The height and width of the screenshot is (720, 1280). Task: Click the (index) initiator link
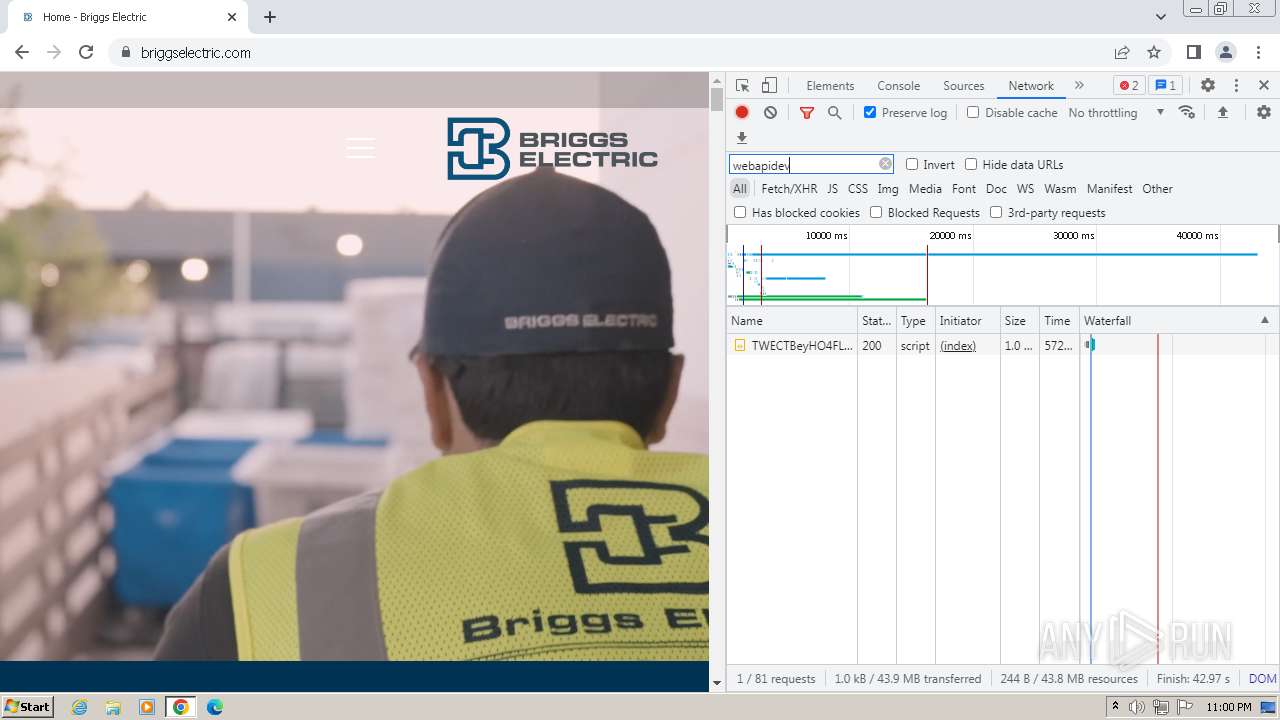[x=957, y=346]
